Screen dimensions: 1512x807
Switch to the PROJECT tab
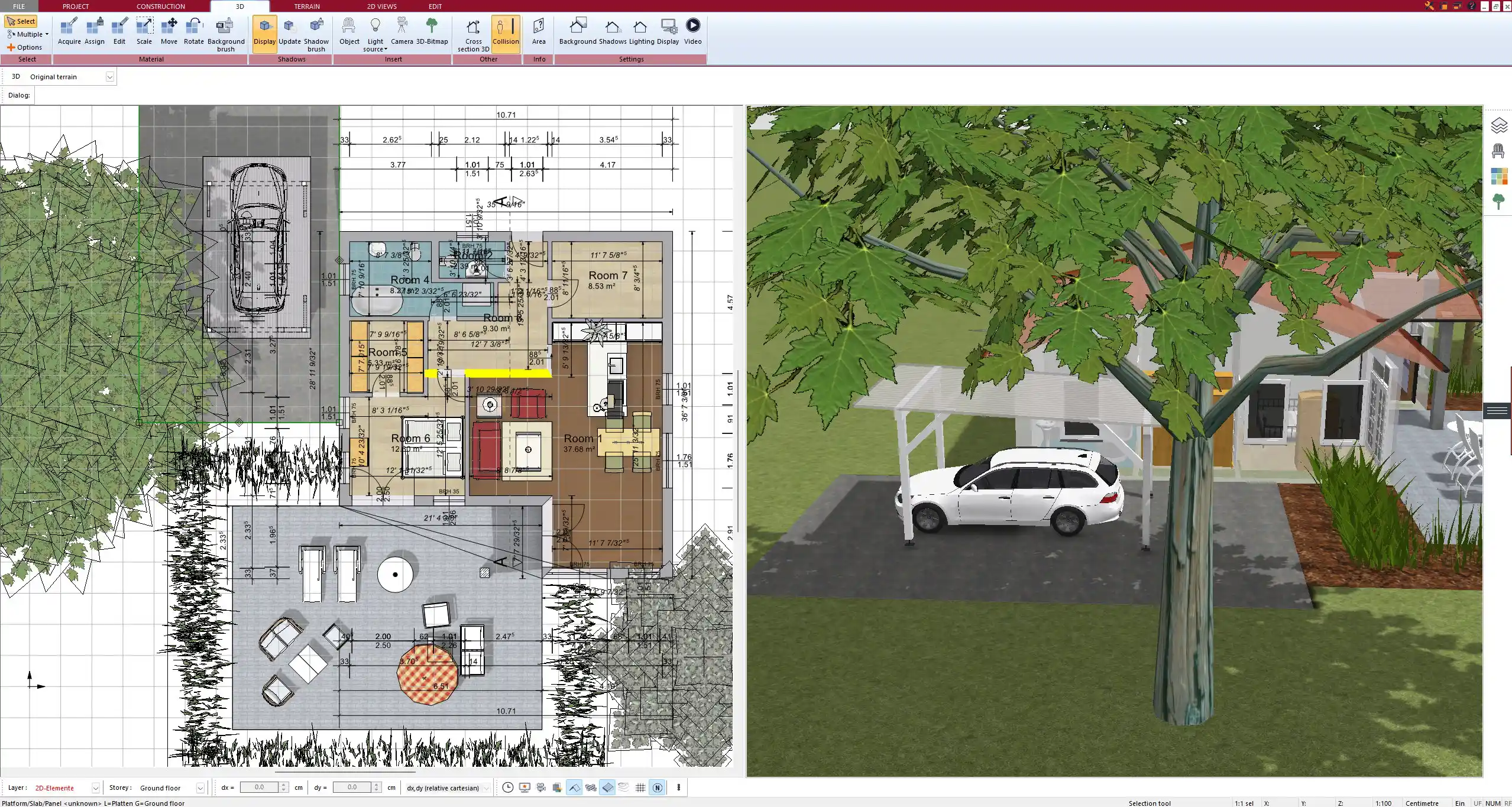[x=76, y=6]
